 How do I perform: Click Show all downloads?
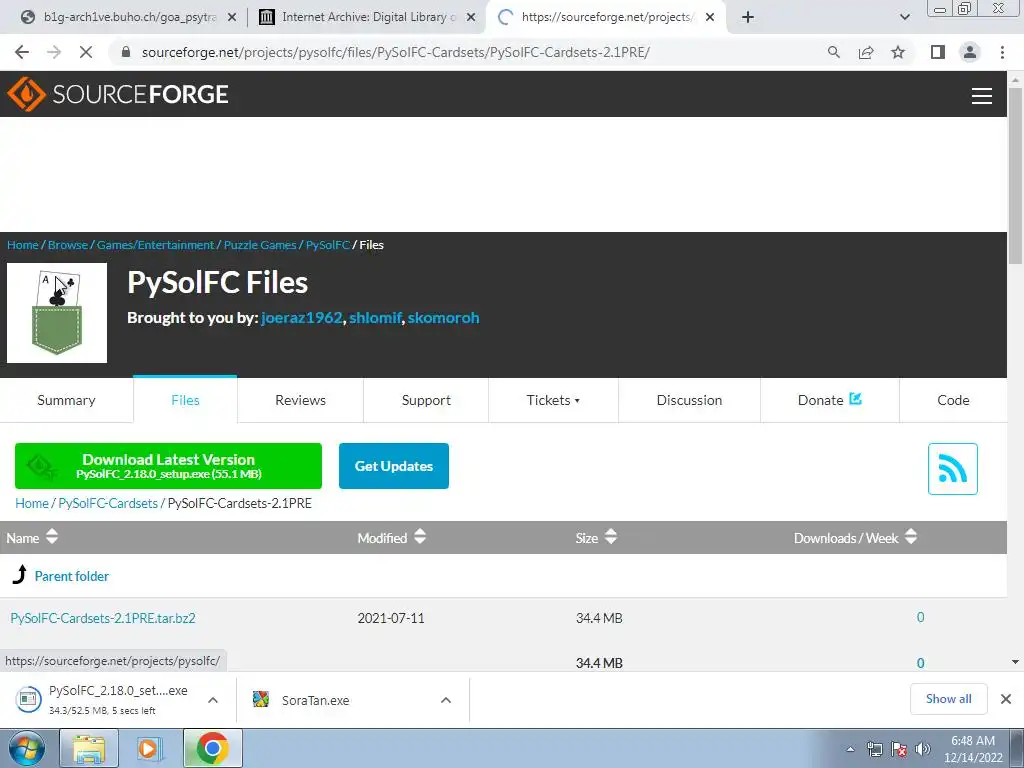coord(948,699)
